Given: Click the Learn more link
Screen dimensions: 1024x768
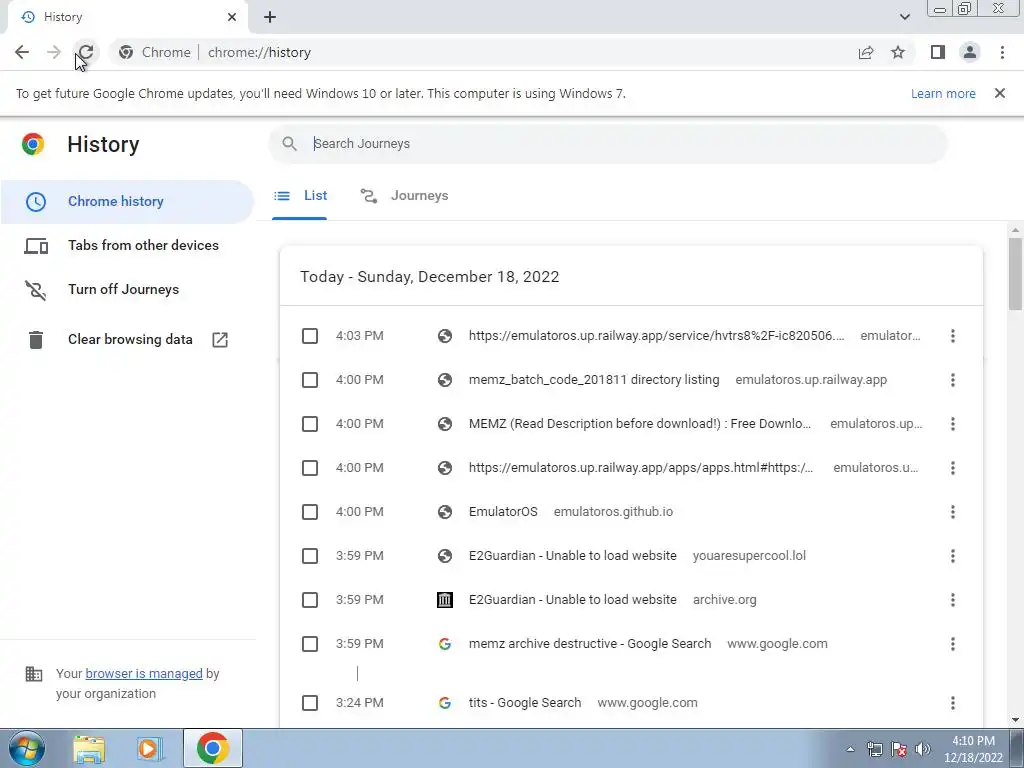Looking at the screenshot, I should tap(943, 93).
